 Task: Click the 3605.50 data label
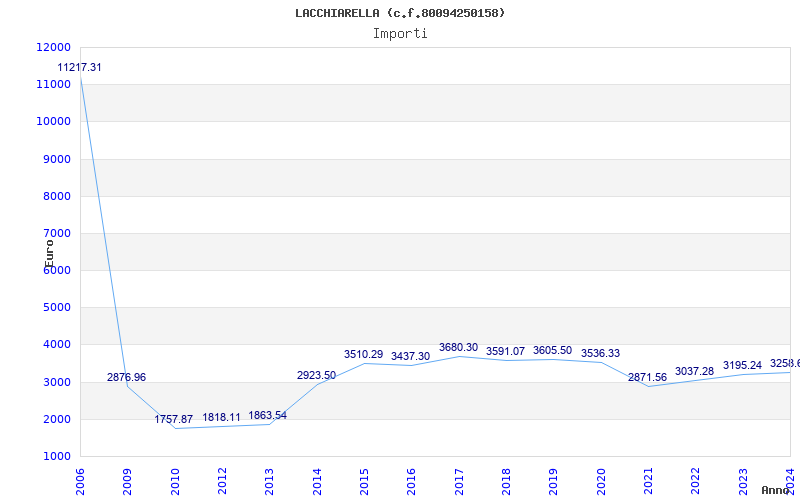click(x=553, y=351)
